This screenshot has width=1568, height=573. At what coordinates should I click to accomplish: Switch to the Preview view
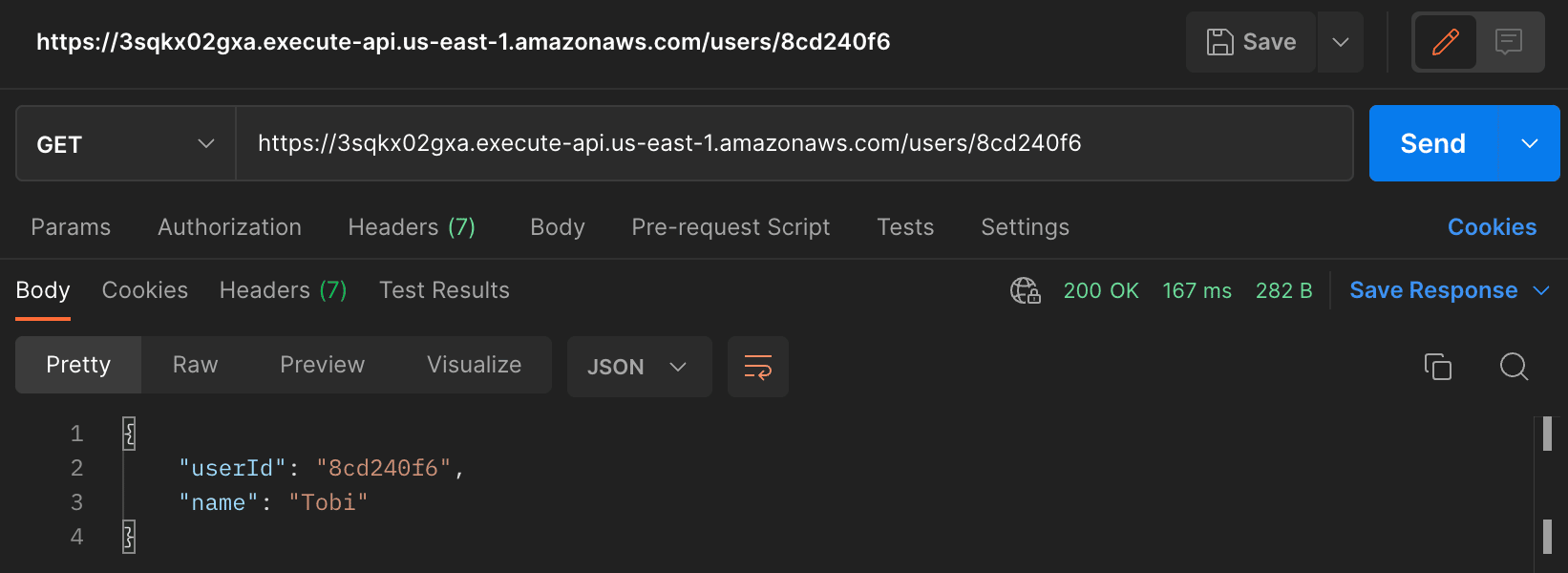point(323,365)
